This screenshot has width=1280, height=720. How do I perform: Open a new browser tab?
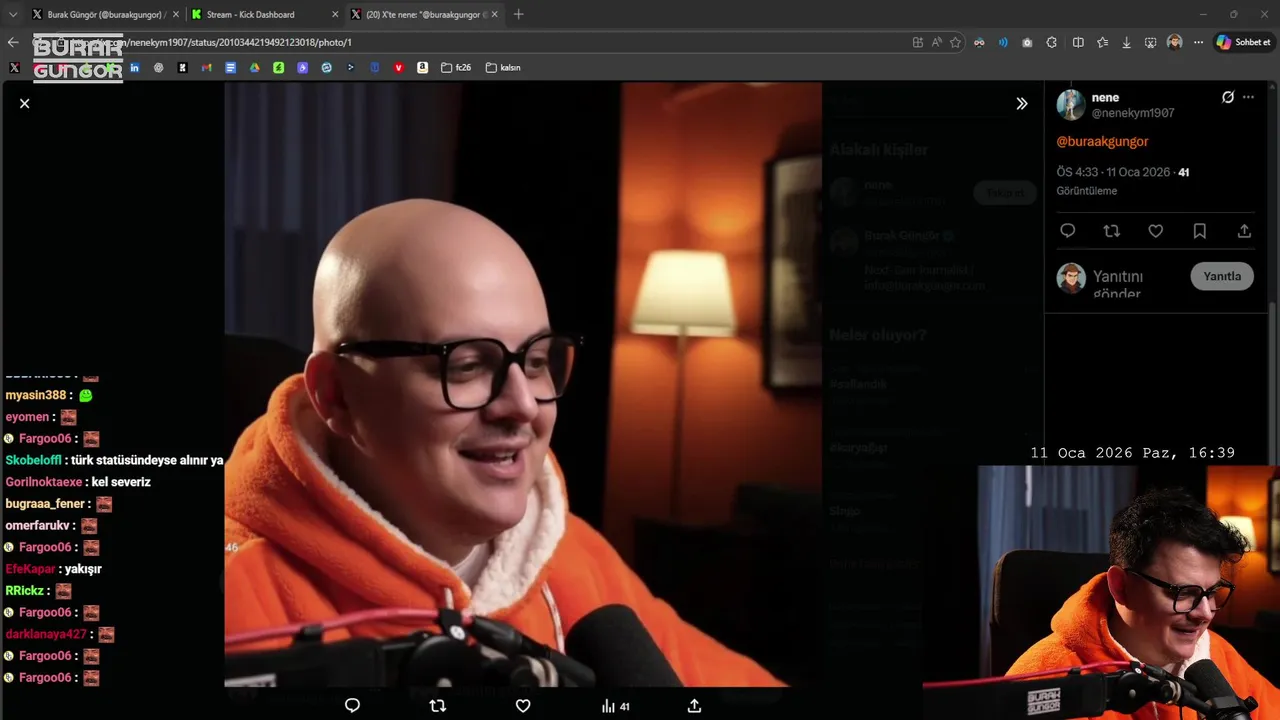pos(518,15)
